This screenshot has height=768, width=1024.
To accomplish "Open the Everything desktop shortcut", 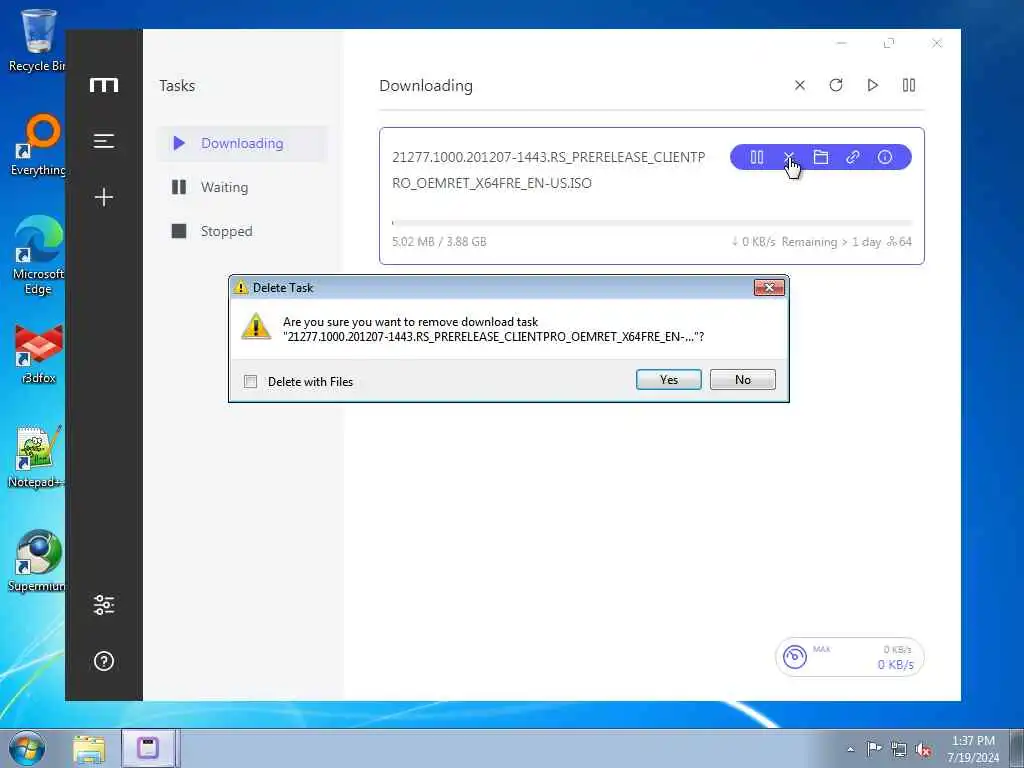I will (x=38, y=144).
